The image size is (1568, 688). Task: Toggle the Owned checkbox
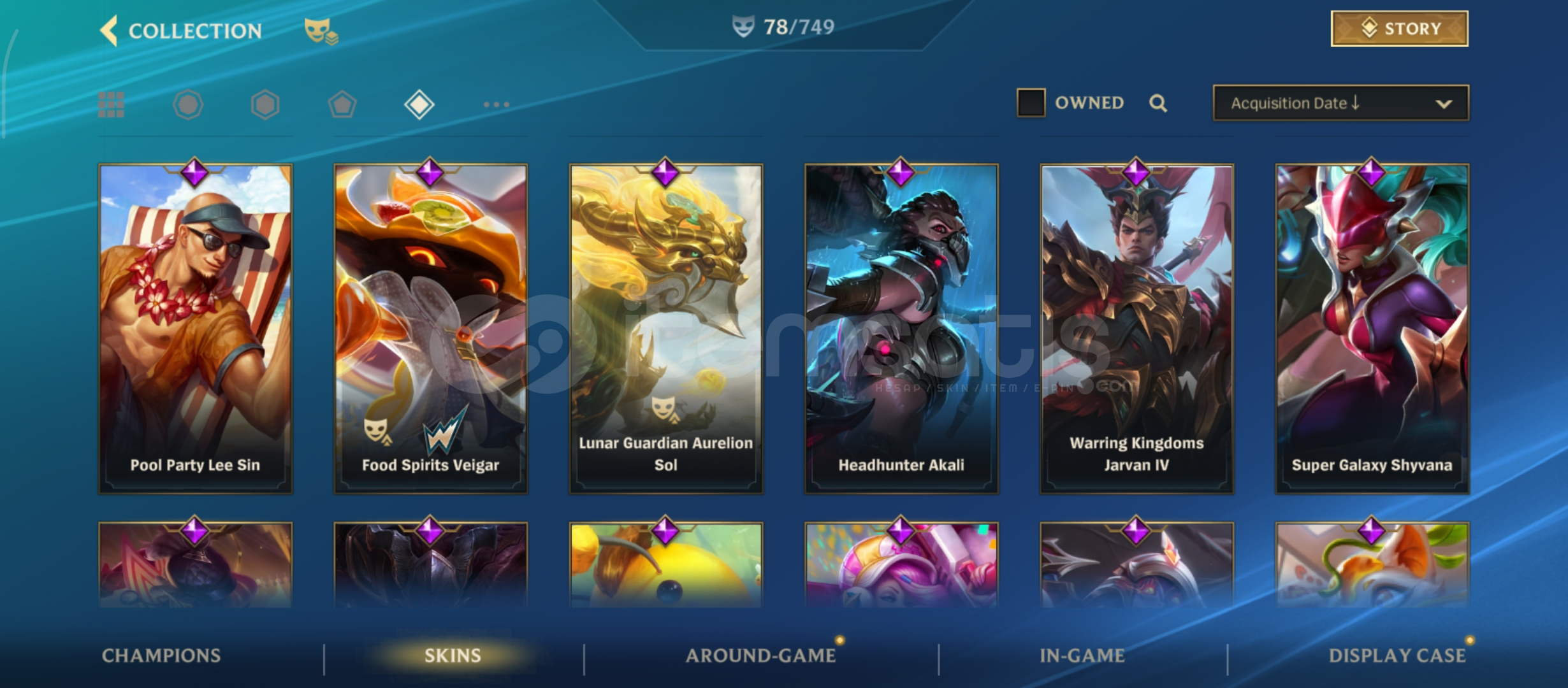click(x=1031, y=103)
